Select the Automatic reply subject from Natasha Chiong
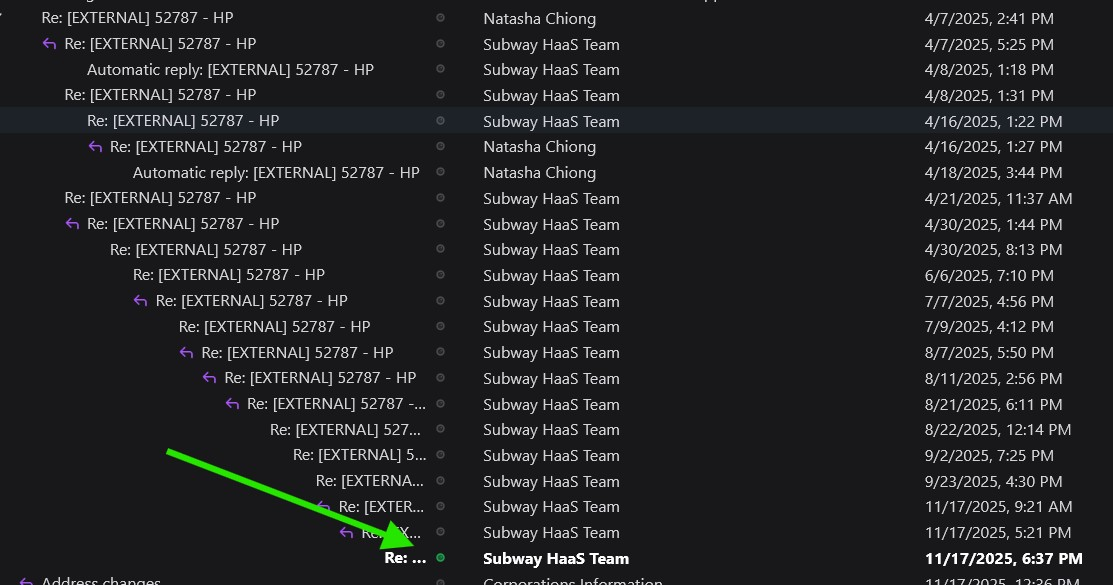This screenshot has height=585, width=1113. (x=276, y=173)
